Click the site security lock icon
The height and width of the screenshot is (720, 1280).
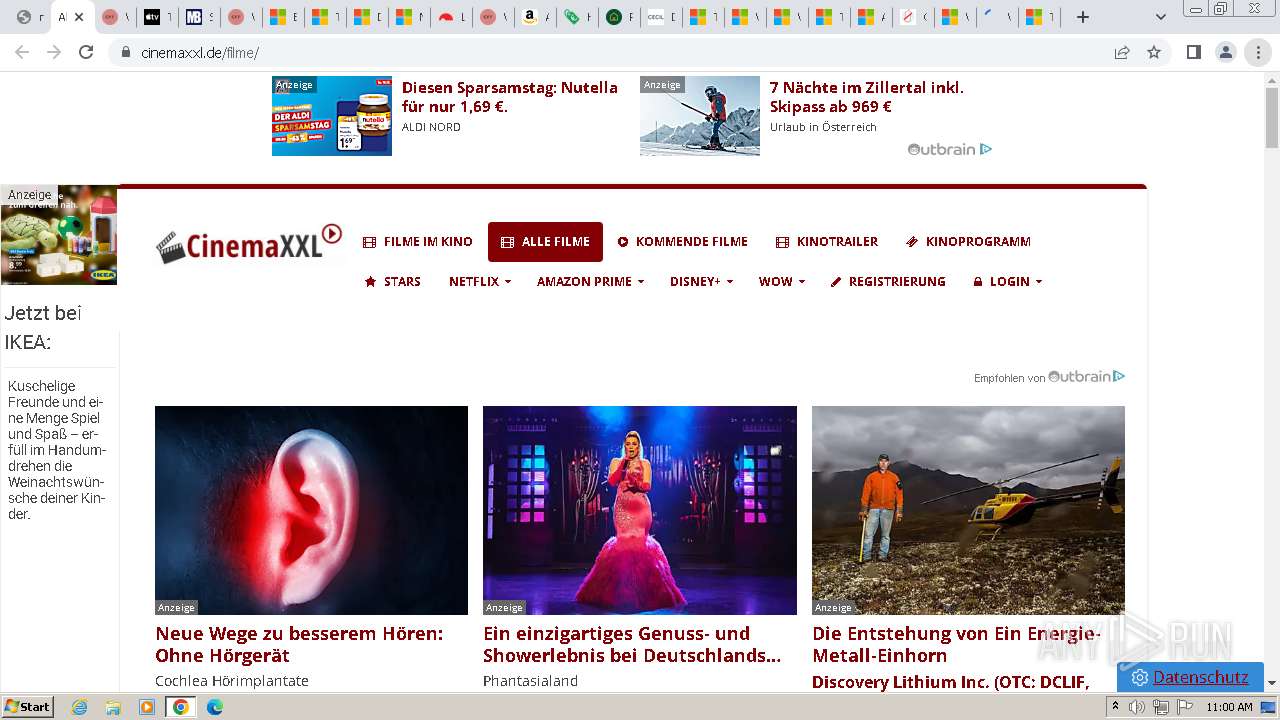[125, 53]
